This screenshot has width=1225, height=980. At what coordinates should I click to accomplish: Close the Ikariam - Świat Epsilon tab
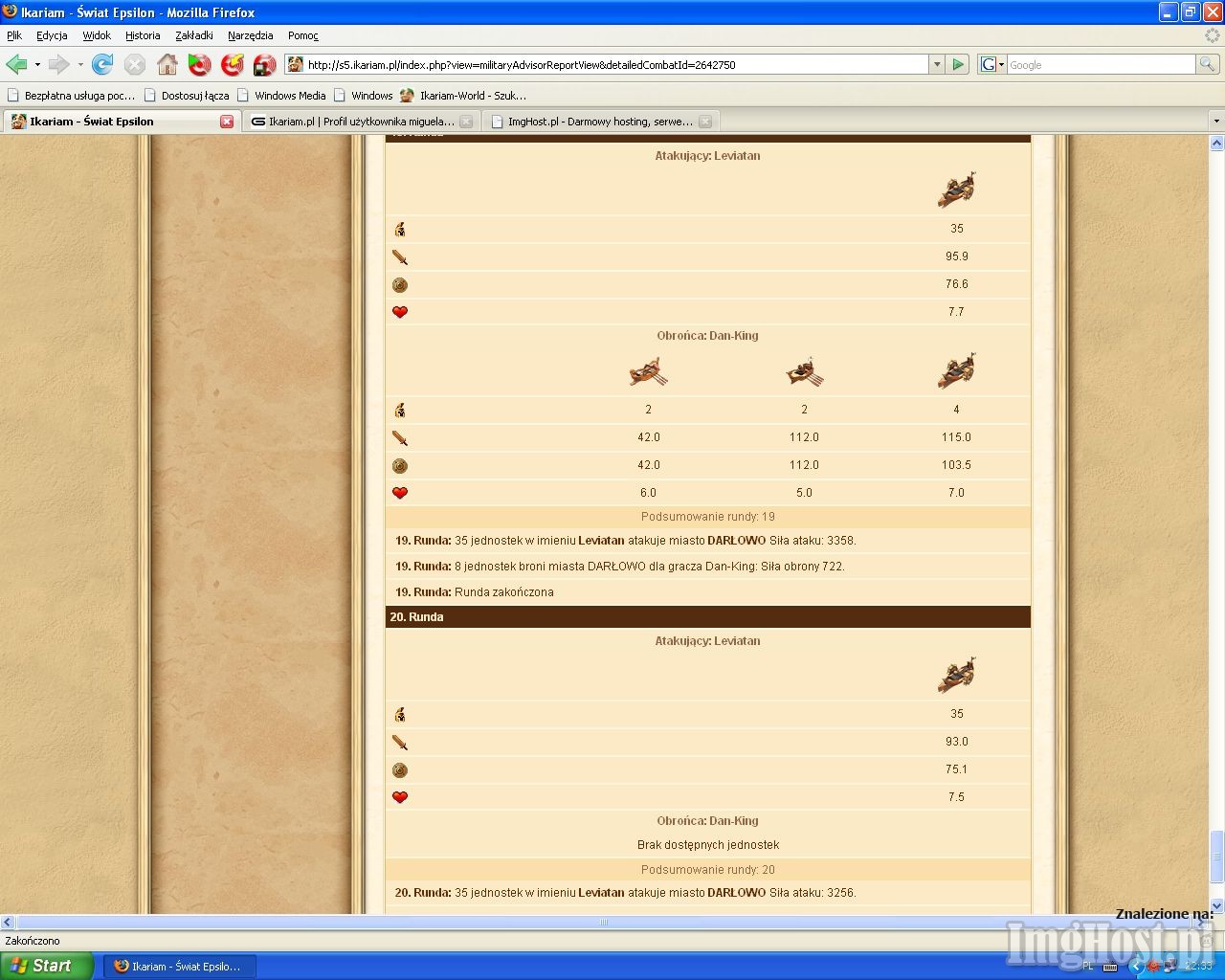(x=227, y=122)
